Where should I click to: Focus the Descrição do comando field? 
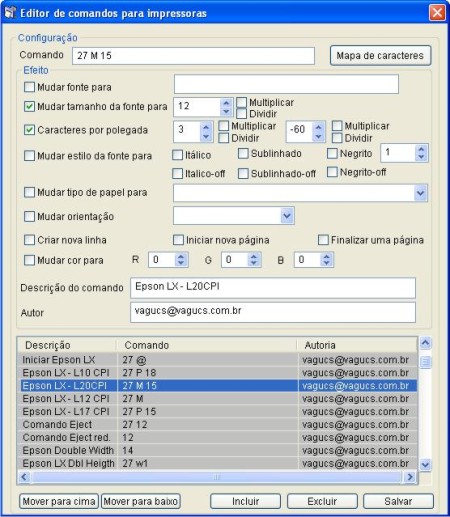click(273, 288)
